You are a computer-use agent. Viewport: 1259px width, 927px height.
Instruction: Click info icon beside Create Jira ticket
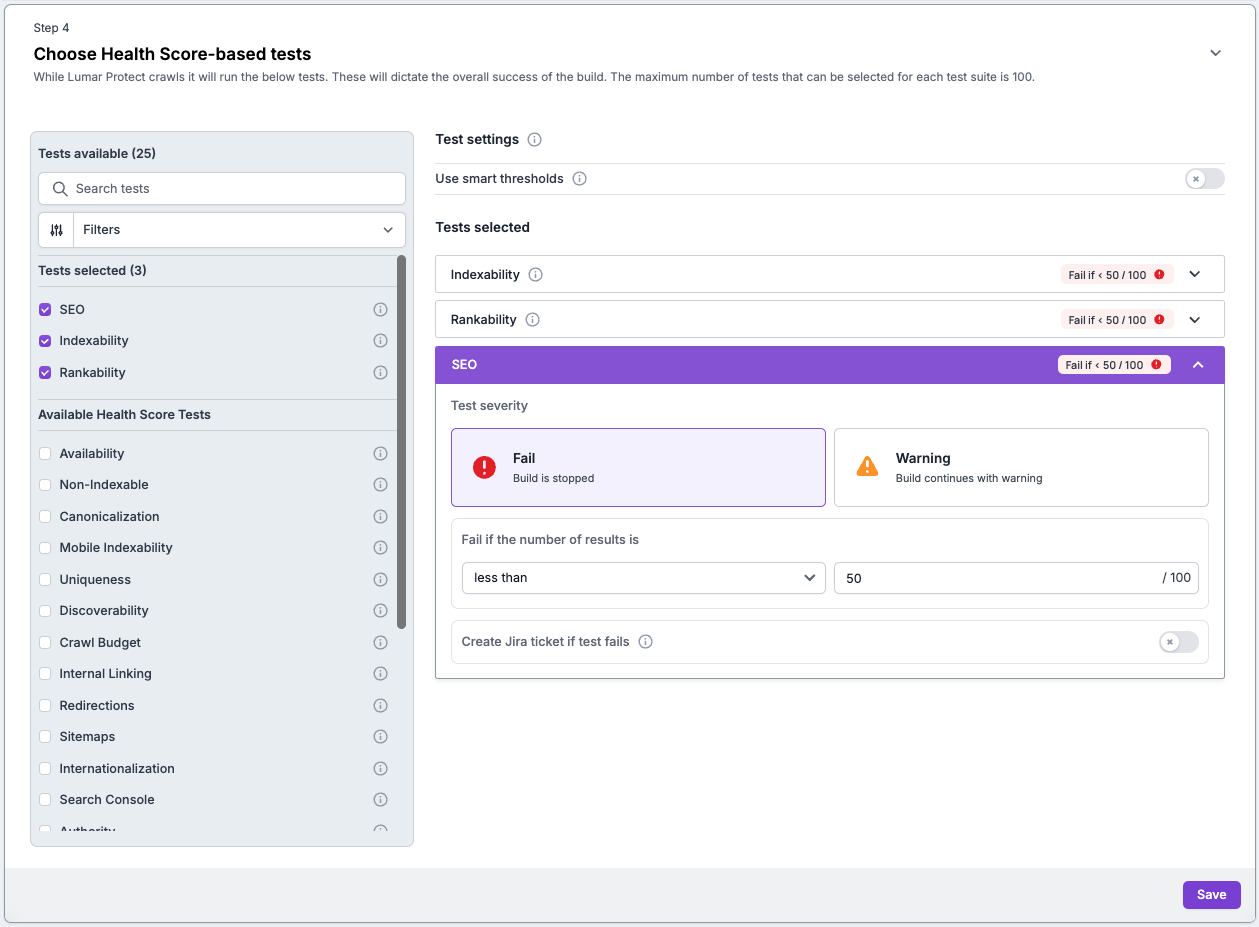click(645, 642)
